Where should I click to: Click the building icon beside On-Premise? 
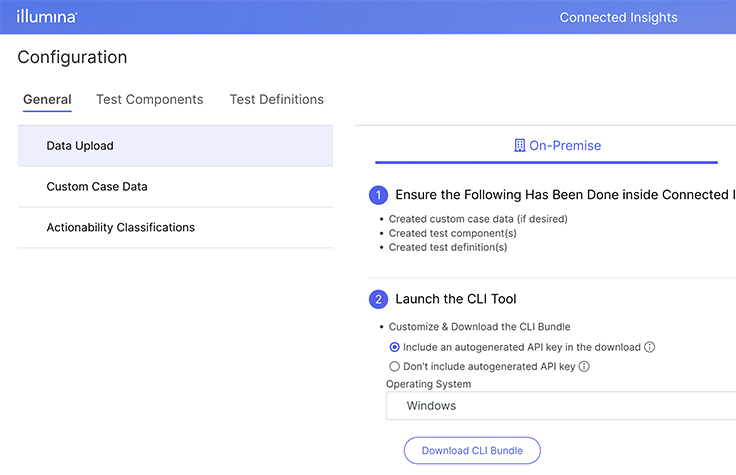point(519,146)
